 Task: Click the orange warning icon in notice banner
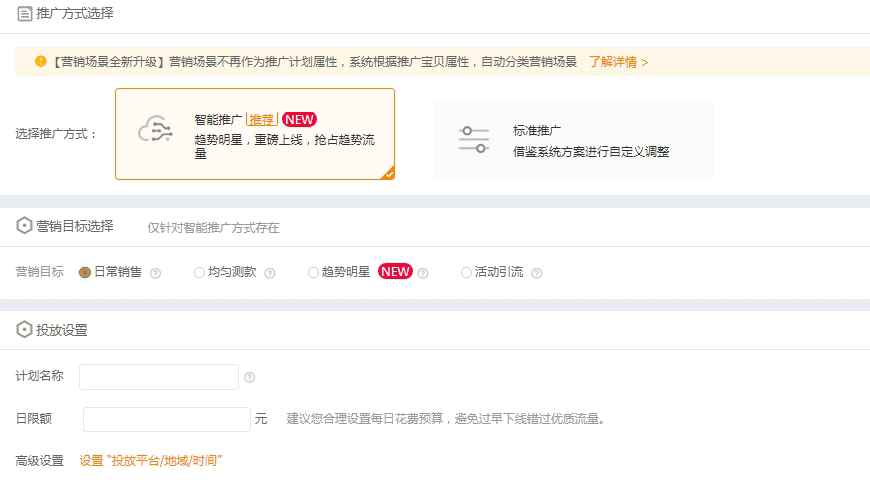click(41, 61)
